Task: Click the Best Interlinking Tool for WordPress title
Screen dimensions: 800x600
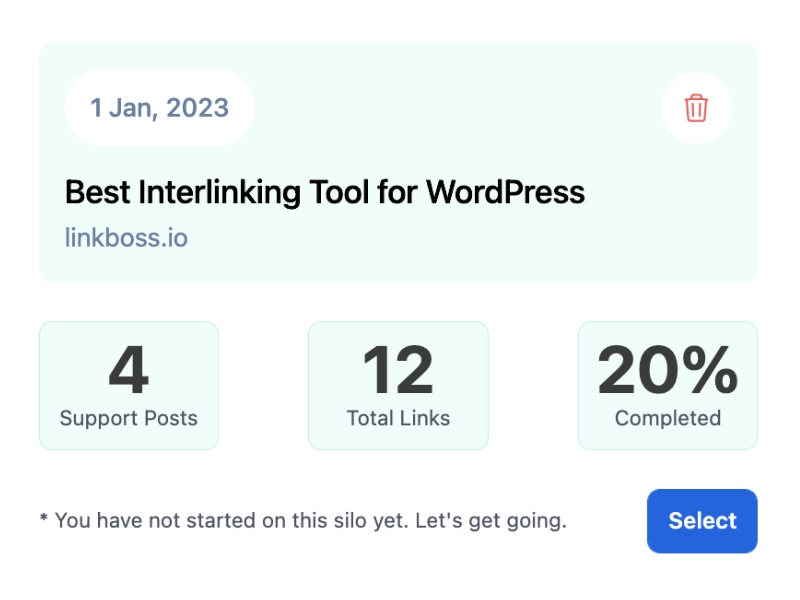Action: click(324, 193)
